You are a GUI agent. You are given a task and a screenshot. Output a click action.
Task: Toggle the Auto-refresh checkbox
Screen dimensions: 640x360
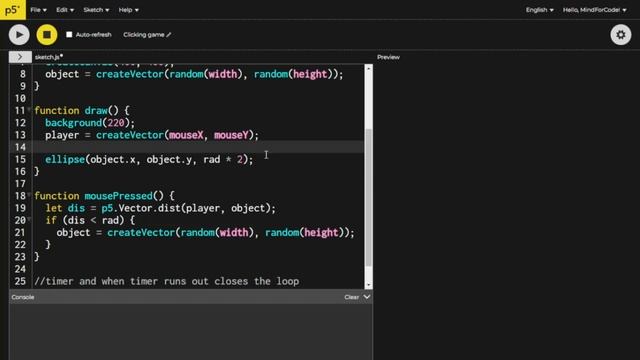69,35
